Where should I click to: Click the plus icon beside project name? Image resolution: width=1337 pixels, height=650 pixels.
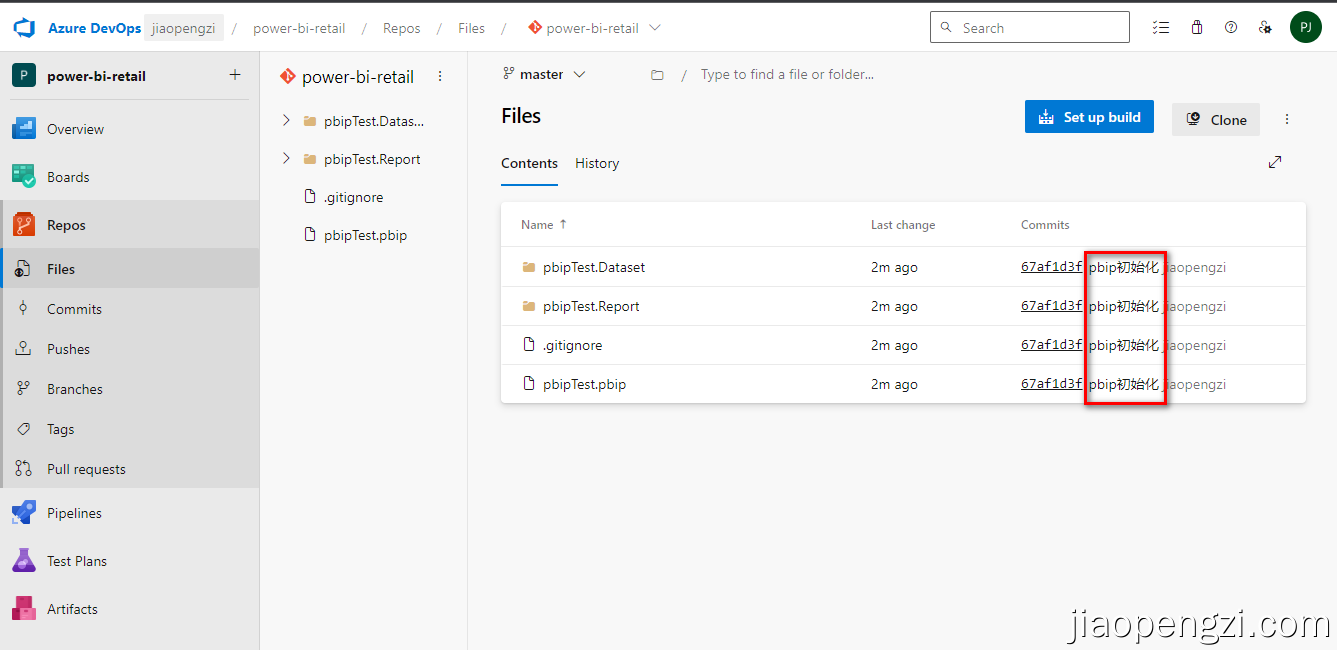point(235,75)
